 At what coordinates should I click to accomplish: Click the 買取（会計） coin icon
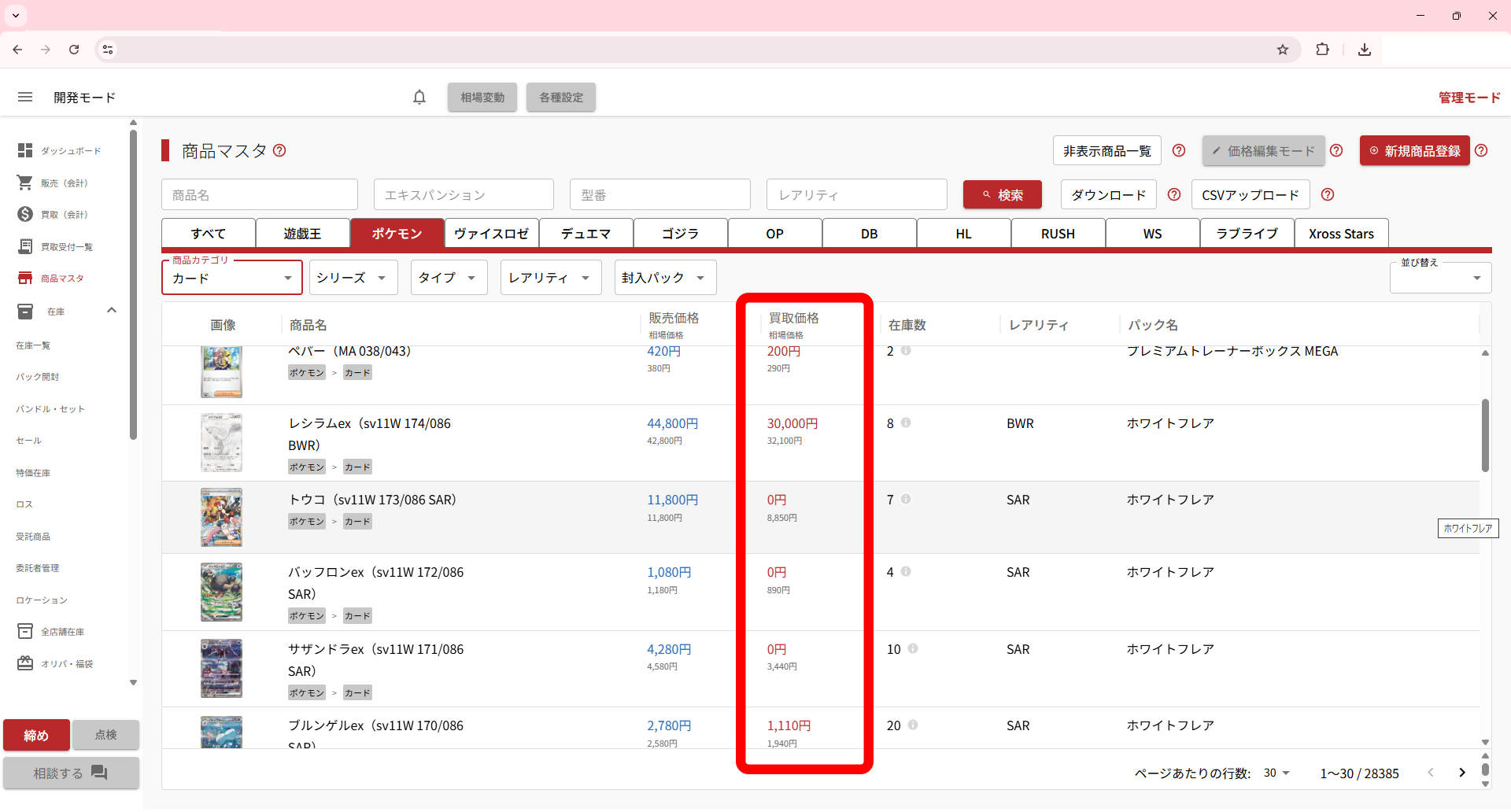[x=25, y=214]
